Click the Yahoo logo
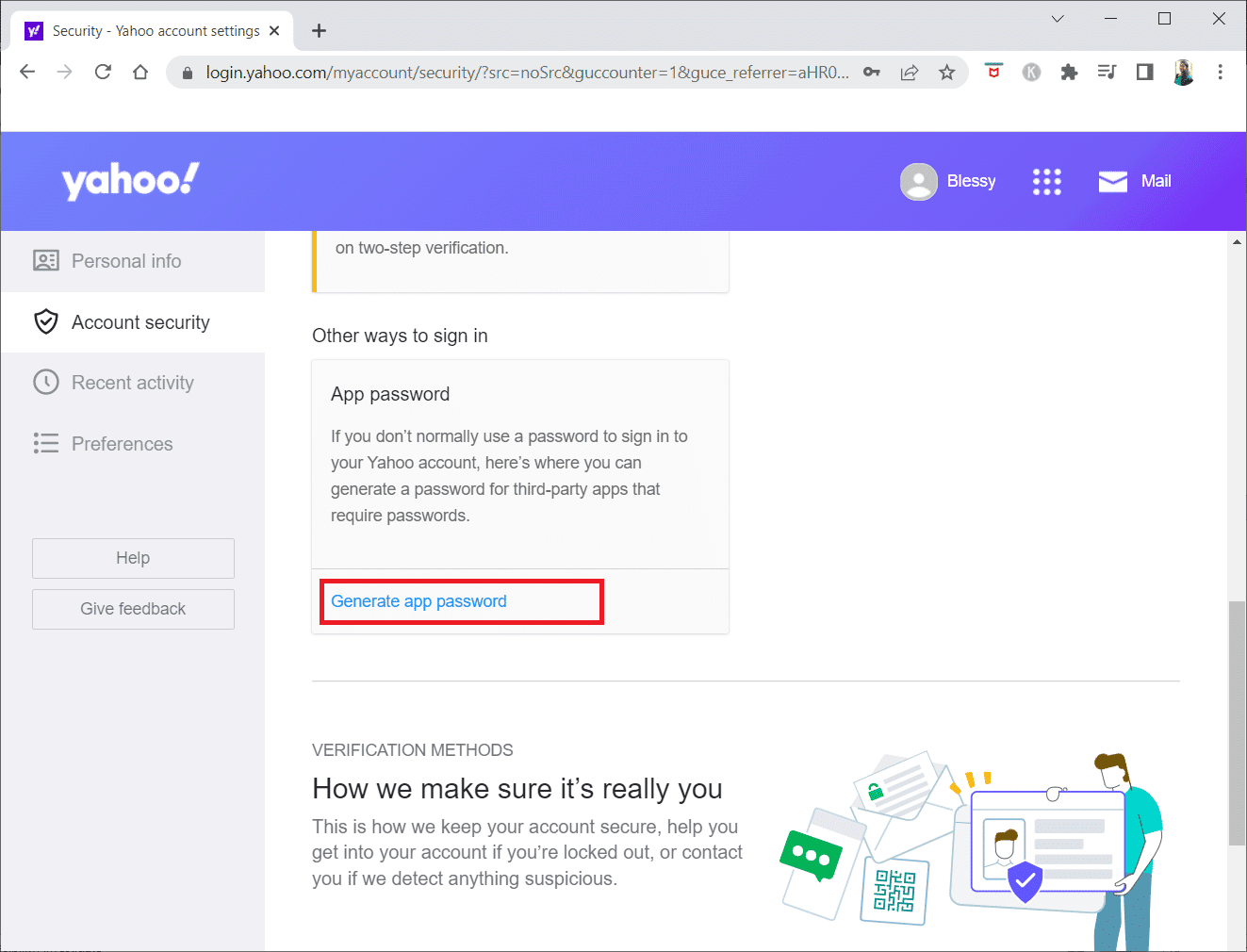The height and width of the screenshot is (952, 1247). (130, 180)
